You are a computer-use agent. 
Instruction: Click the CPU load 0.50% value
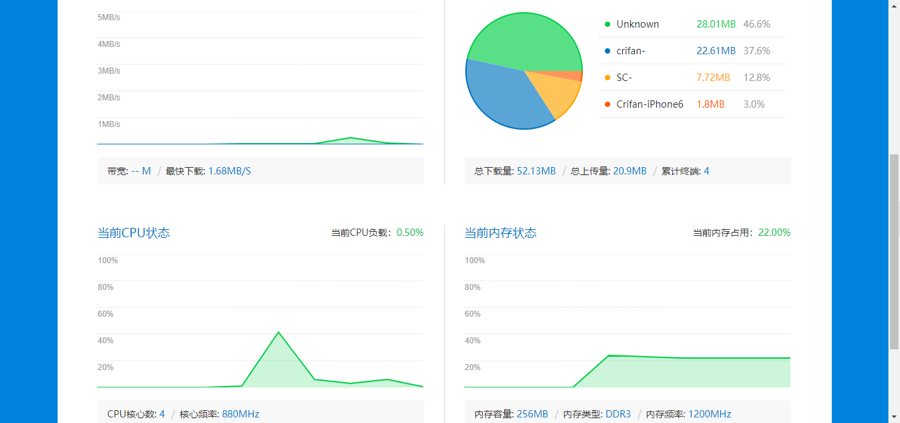pos(410,232)
